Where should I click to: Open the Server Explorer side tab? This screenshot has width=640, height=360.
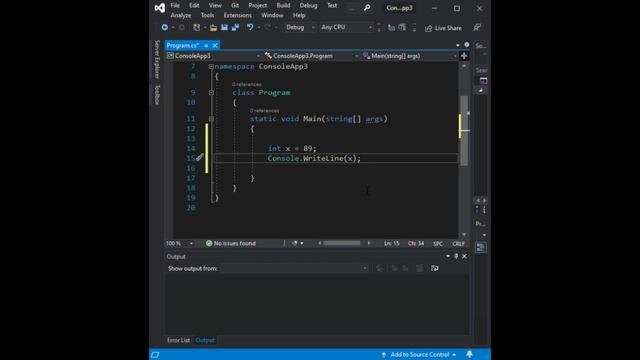(157, 59)
